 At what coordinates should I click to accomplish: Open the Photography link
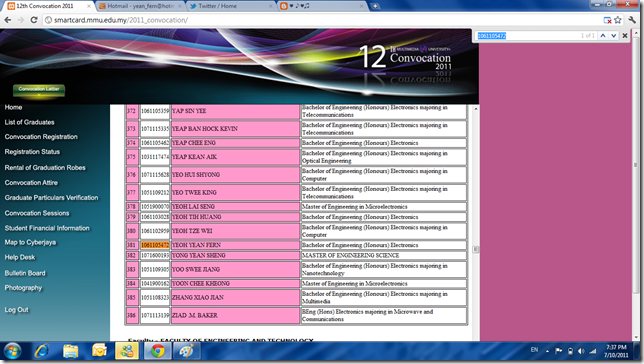(x=23, y=288)
